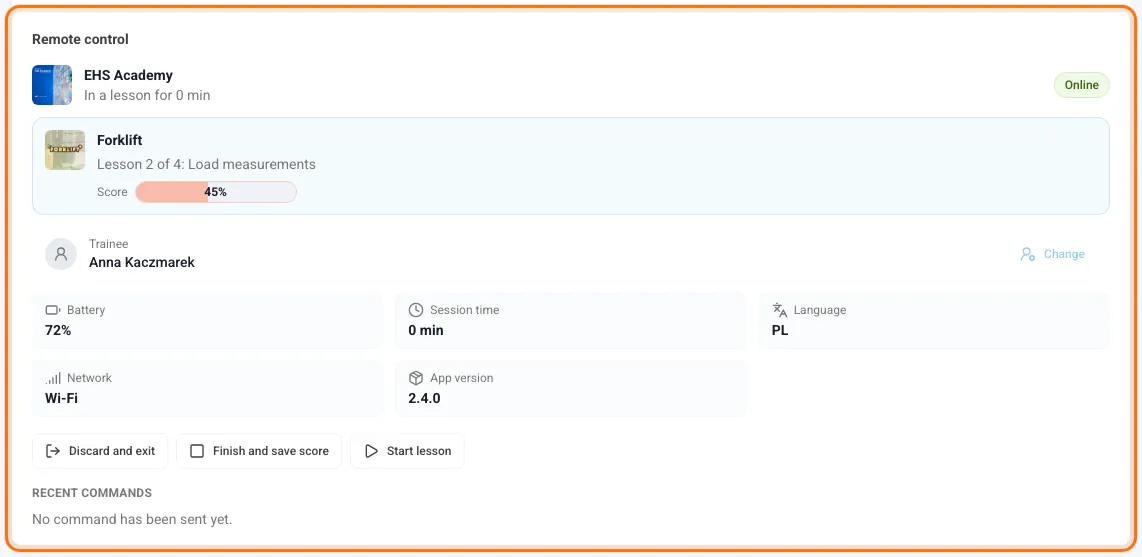
Task: Click the 72% battery value
Action: tap(58, 331)
